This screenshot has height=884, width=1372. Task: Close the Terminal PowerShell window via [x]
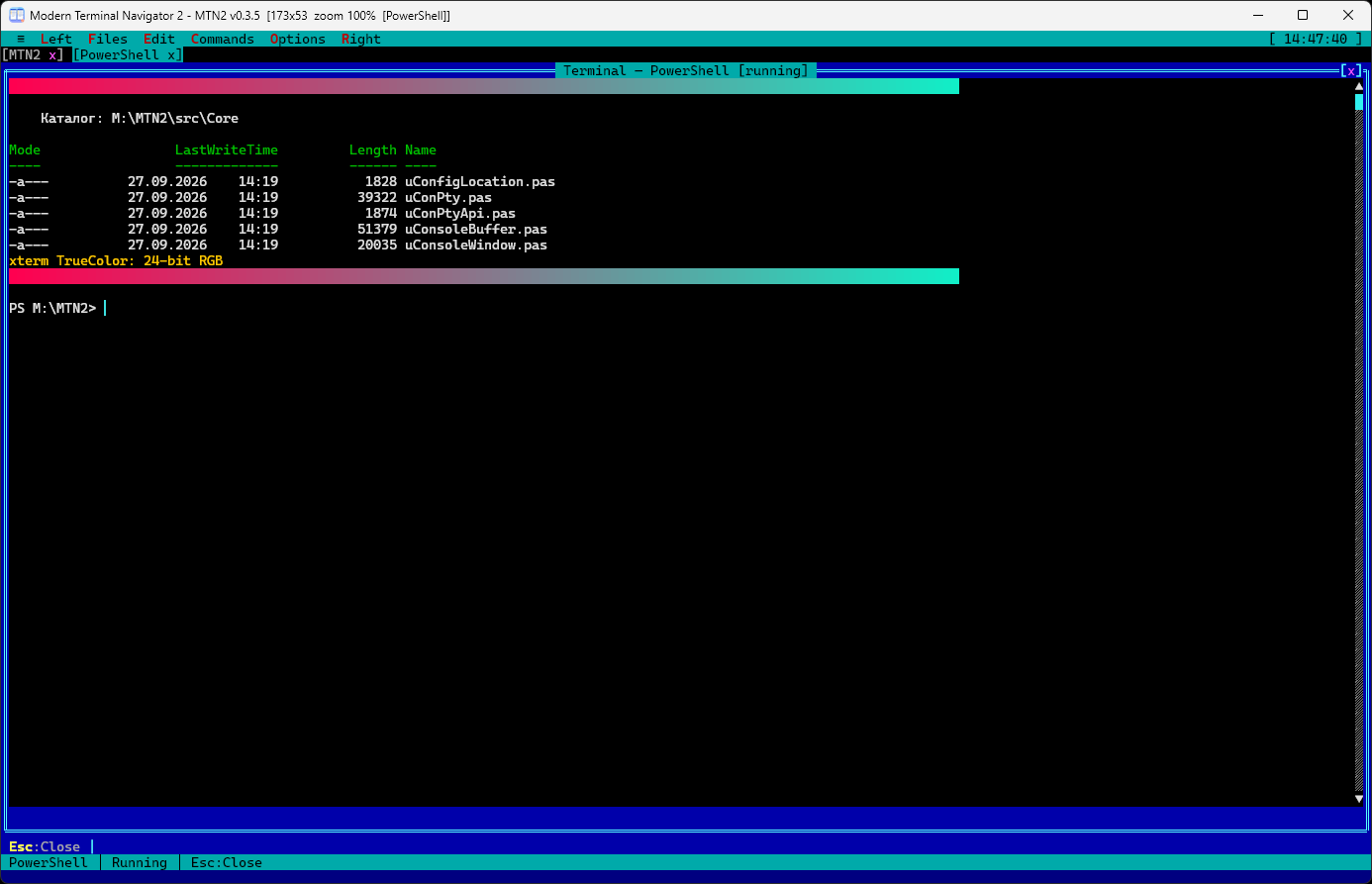click(1351, 70)
